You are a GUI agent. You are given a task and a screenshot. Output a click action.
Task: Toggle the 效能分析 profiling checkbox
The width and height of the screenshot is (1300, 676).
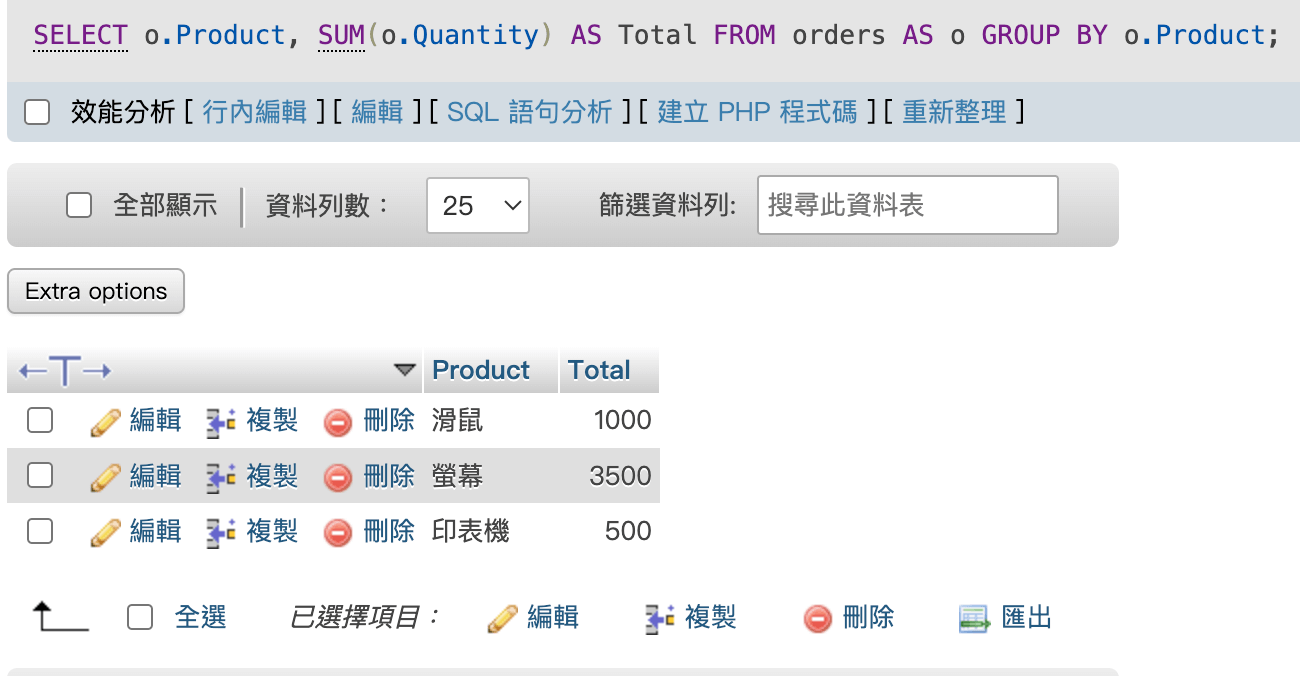coord(37,112)
